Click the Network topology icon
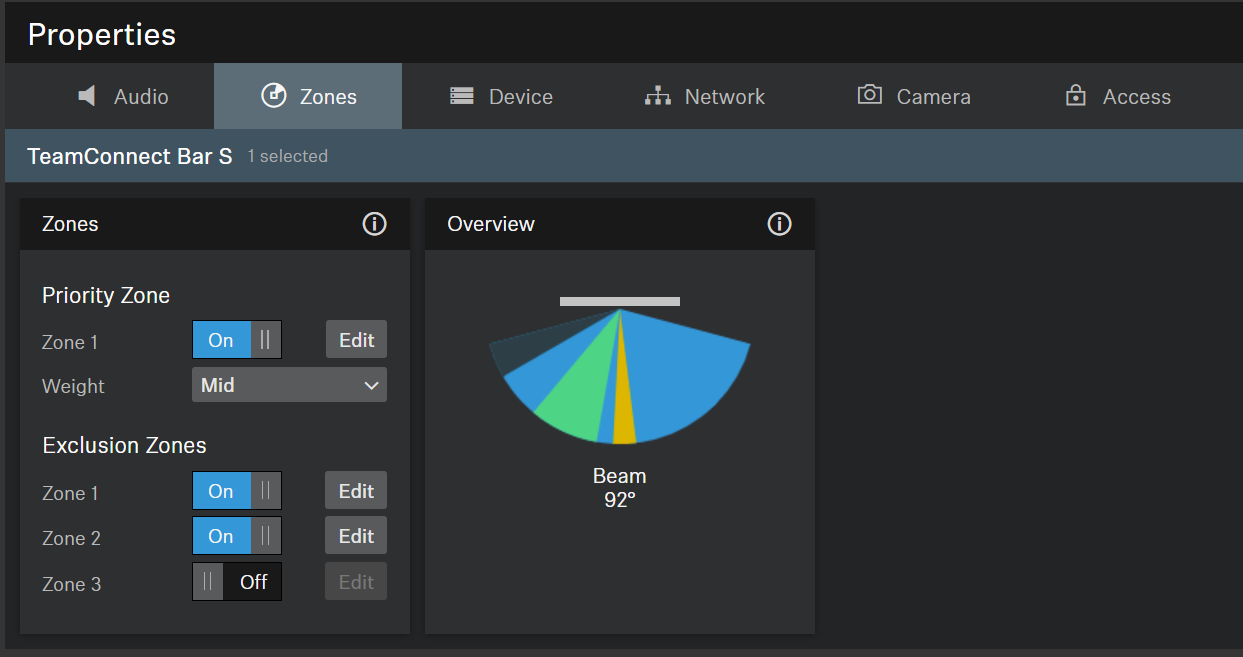1243x657 pixels. pyautogui.click(x=657, y=96)
